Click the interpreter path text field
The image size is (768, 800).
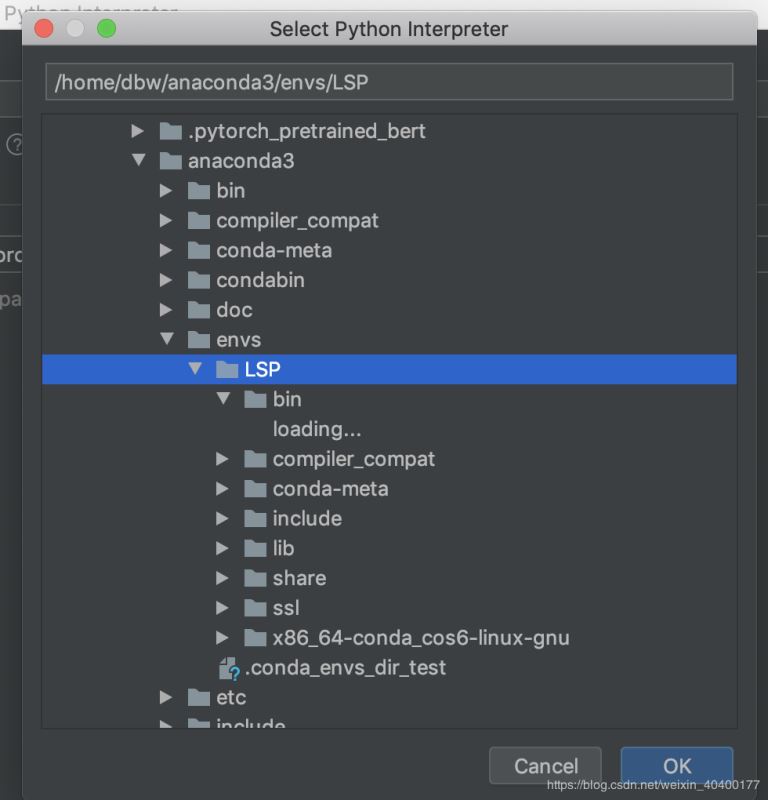(x=389, y=82)
